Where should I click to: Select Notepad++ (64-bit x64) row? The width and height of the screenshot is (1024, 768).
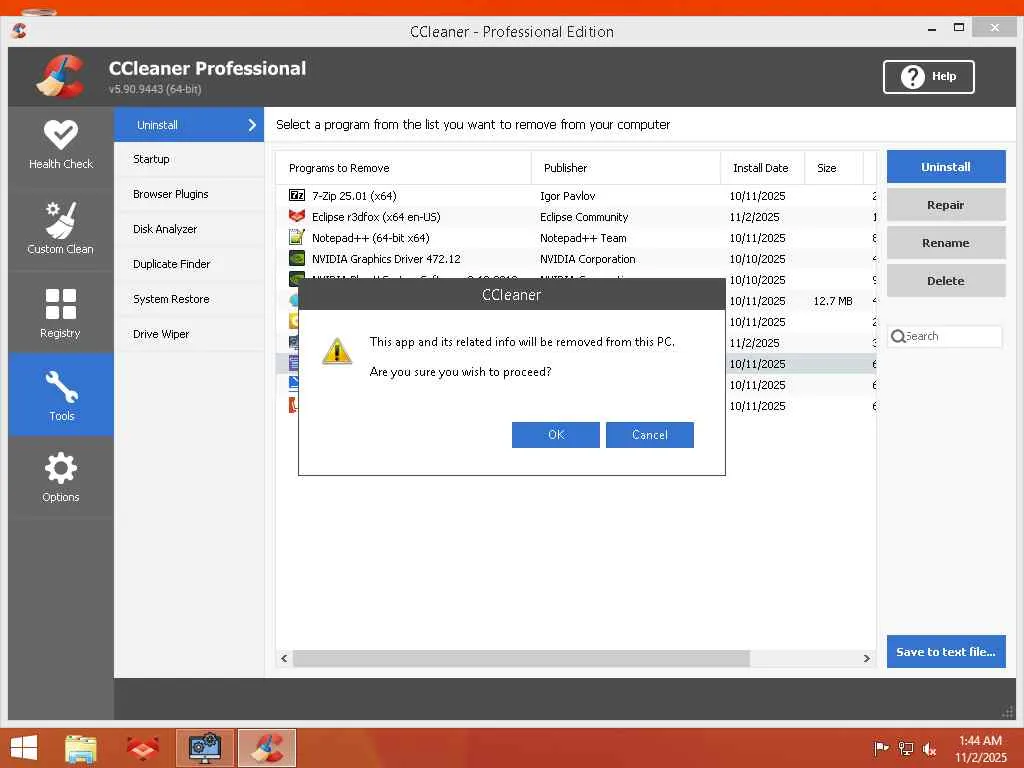click(576, 238)
